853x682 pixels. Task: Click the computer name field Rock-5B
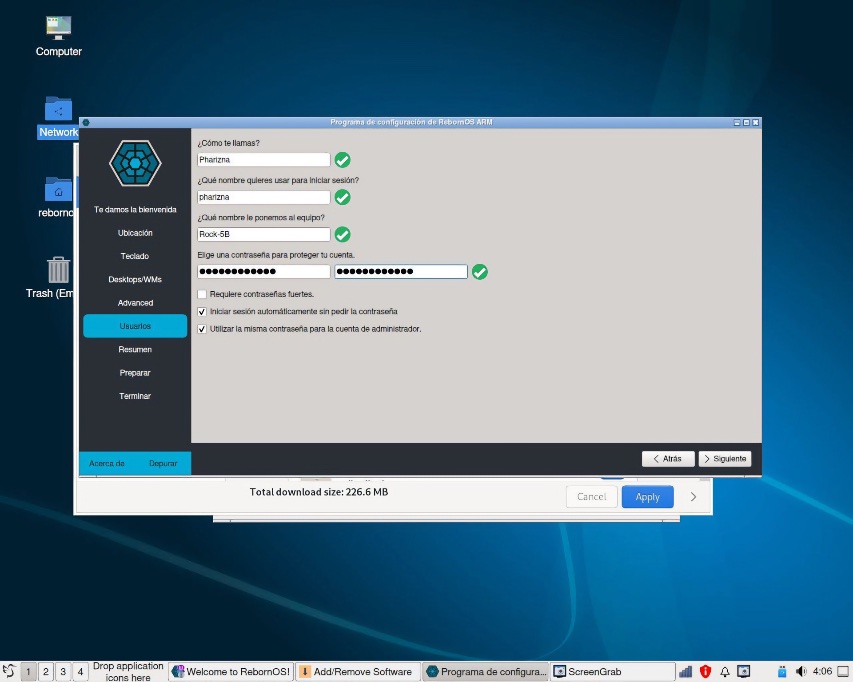pyautogui.click(x=264, y=234)
